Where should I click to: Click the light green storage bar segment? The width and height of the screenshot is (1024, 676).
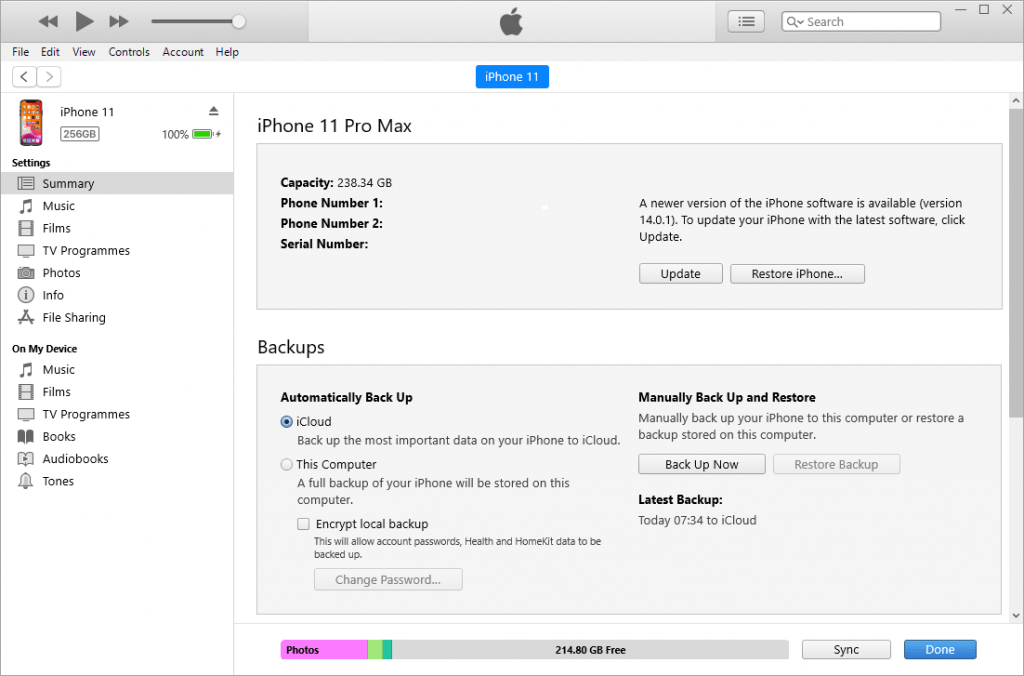pos(375,650)
